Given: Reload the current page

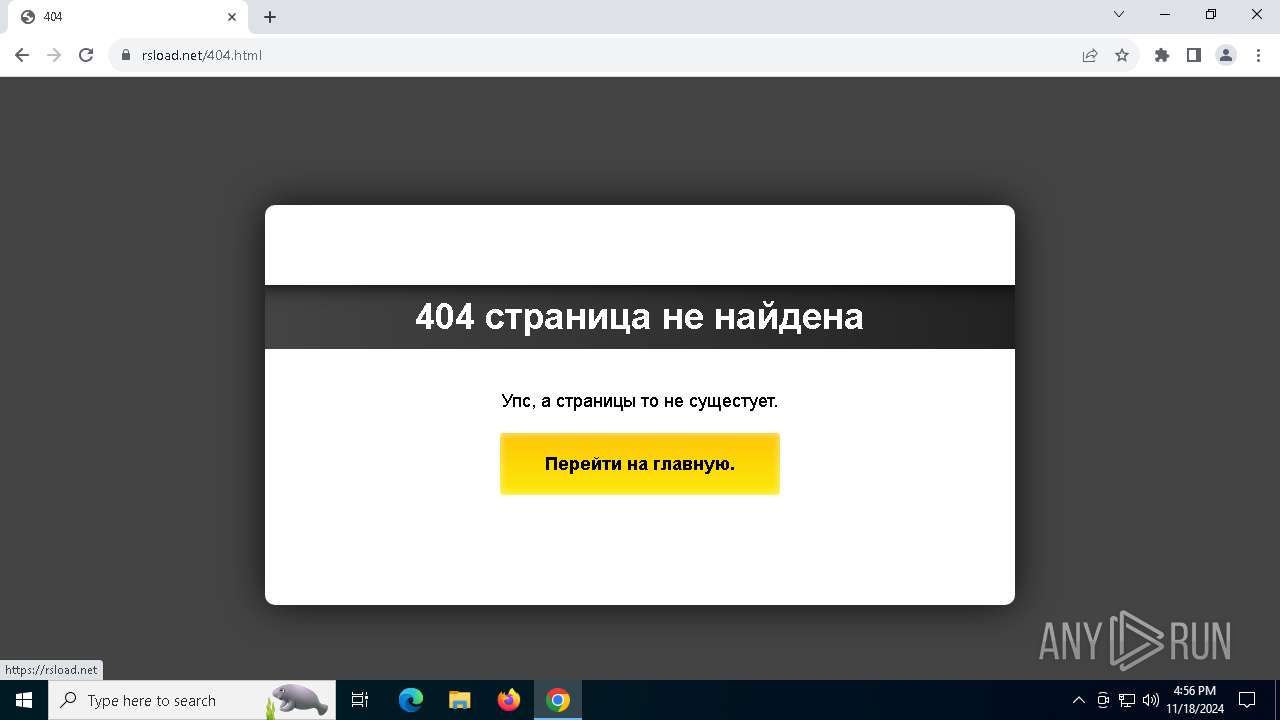Looking at the screenshot, I should pos(86,55).
